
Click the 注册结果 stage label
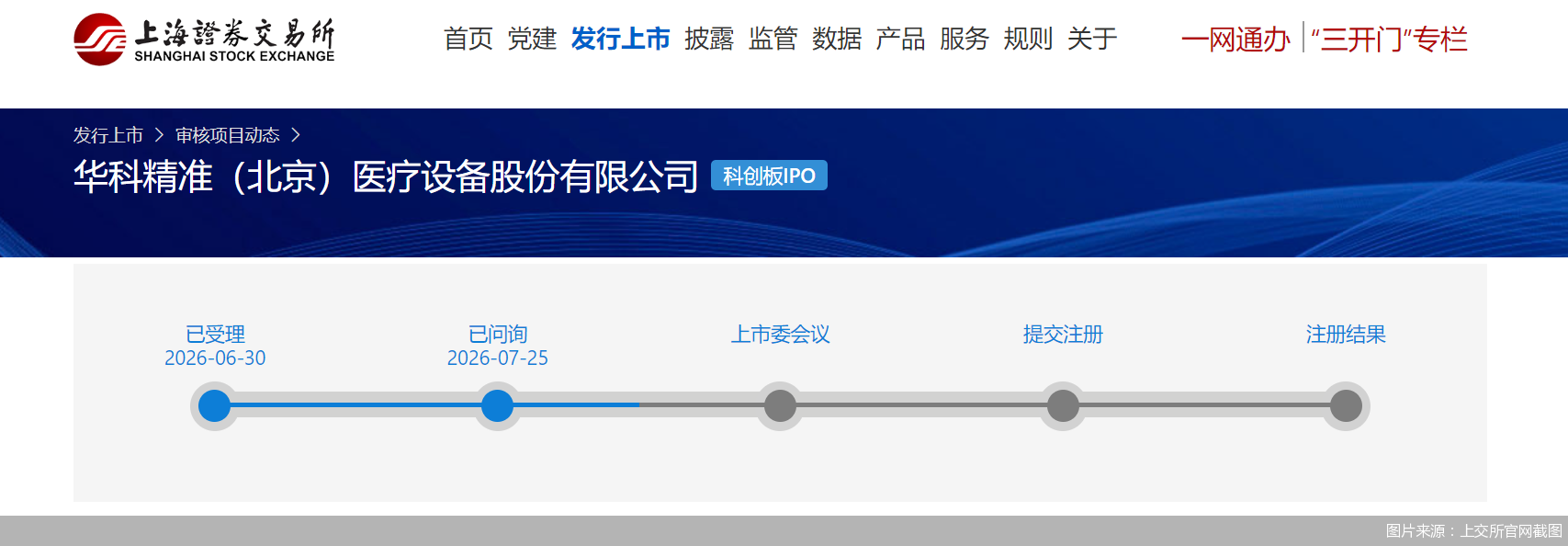(1346, 334)
